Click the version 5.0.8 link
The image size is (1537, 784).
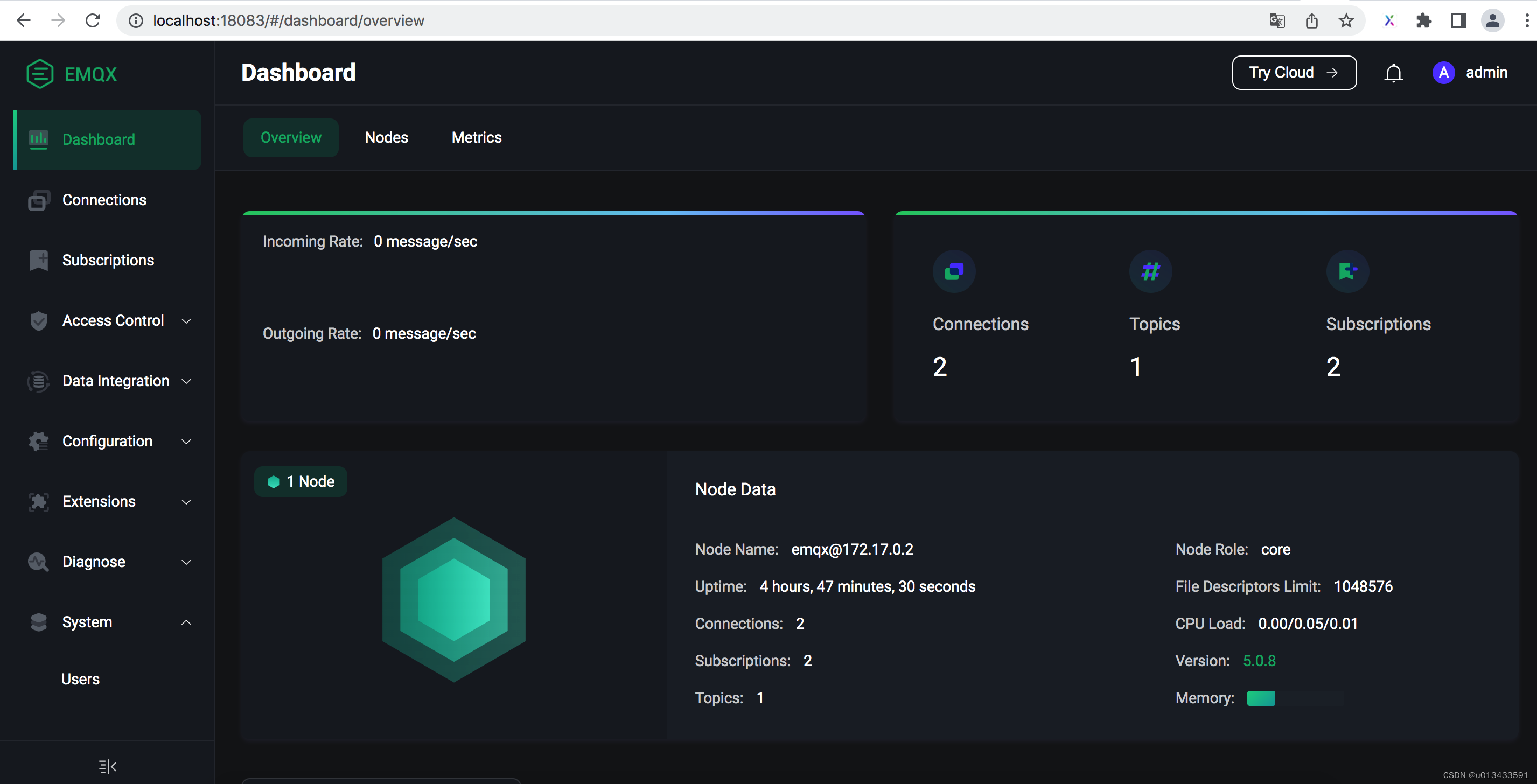click(x=1259, y=661)
